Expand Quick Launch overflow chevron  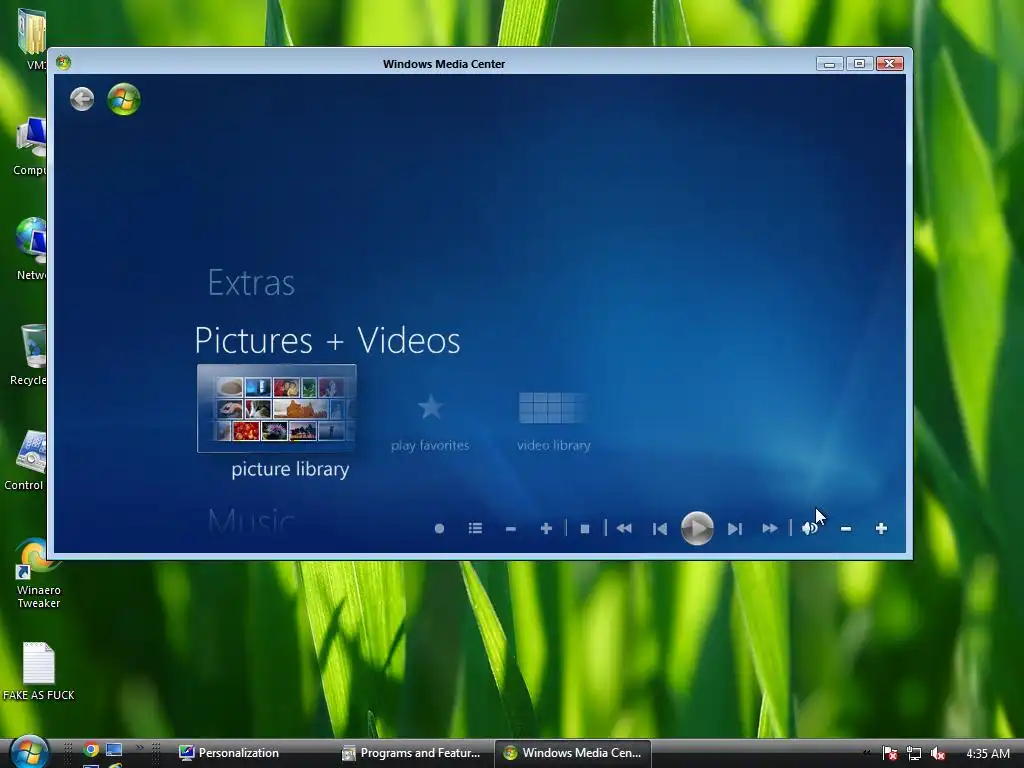pos(139,748)
